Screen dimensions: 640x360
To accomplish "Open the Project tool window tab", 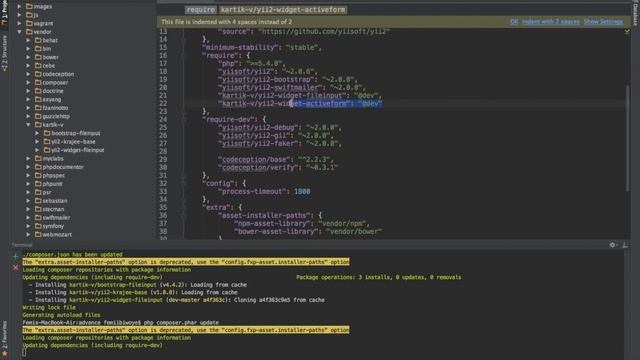I will pos(4,13).
